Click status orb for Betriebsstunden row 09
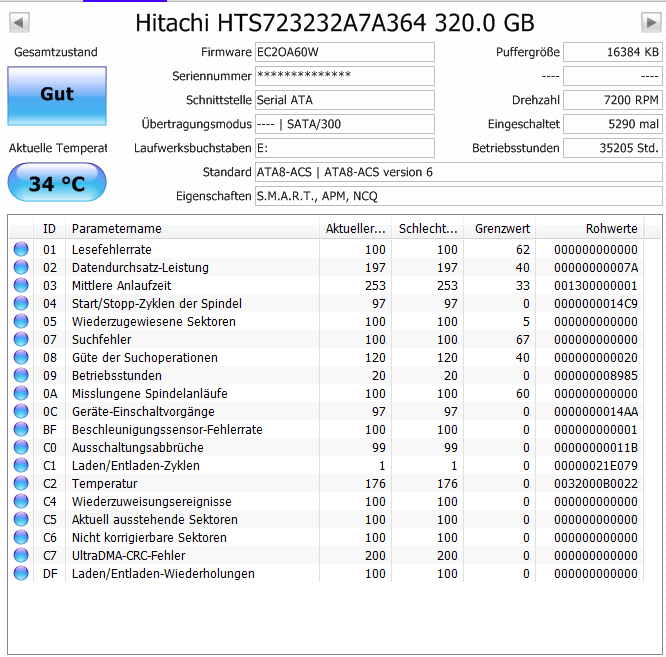 21,375
